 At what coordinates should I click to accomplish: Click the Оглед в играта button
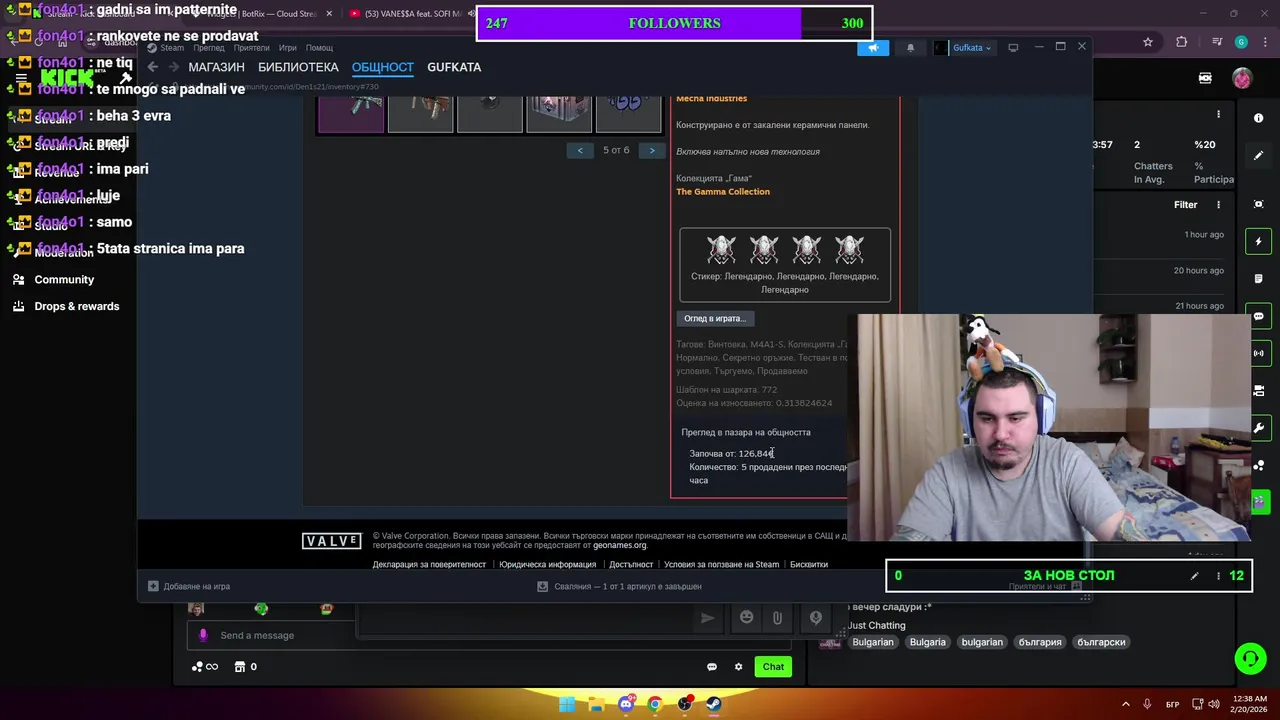point(715,318)
